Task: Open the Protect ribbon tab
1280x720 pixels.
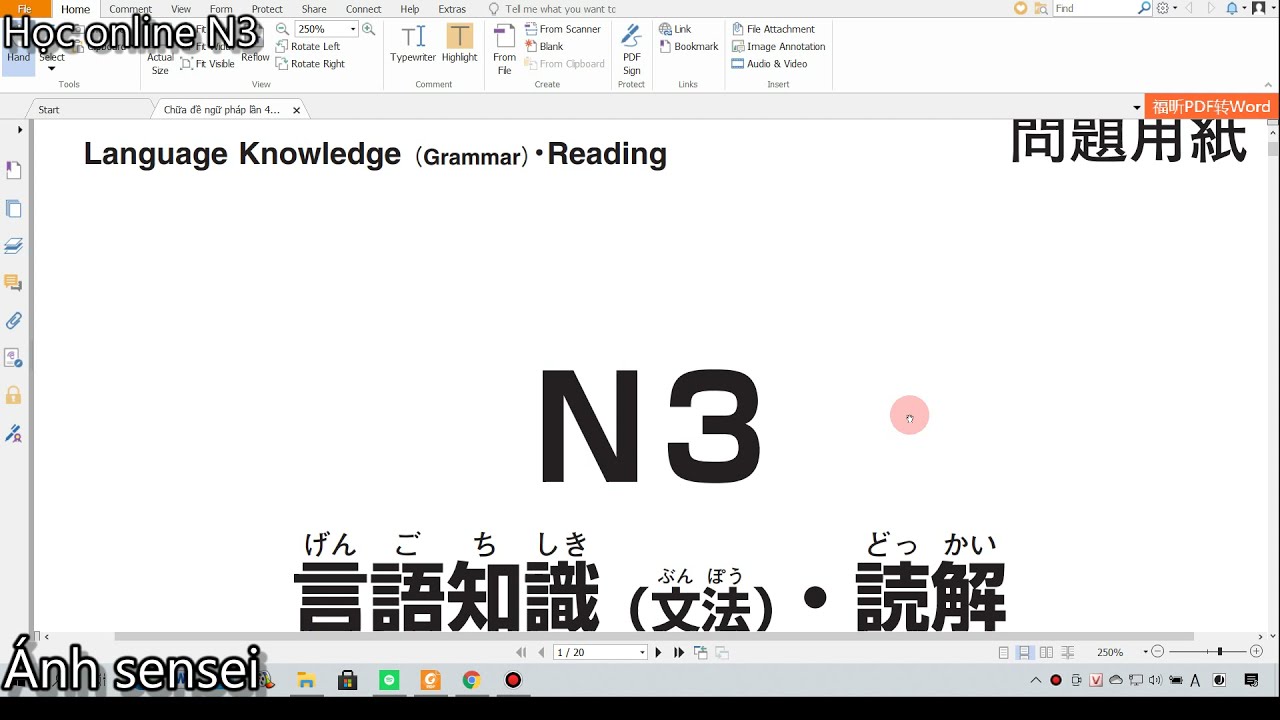Action: pyautogui.click(x=267, y=9)
